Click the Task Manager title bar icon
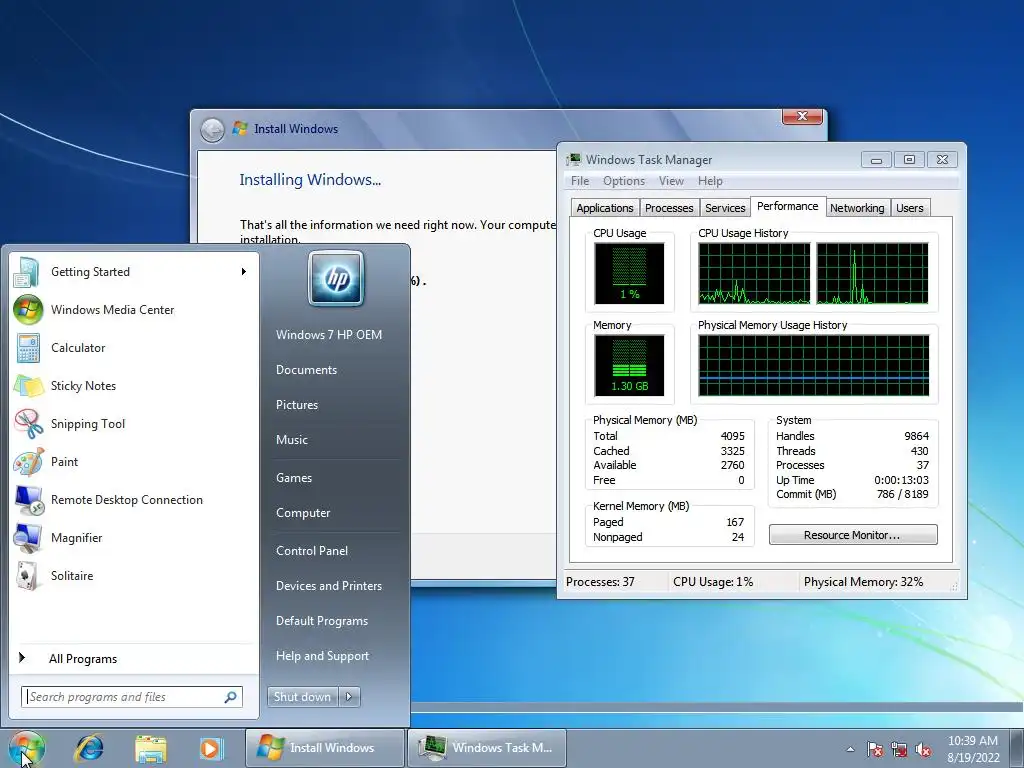Image resolution: width=1024 pixels, height=768 pixels. [574, 159]
